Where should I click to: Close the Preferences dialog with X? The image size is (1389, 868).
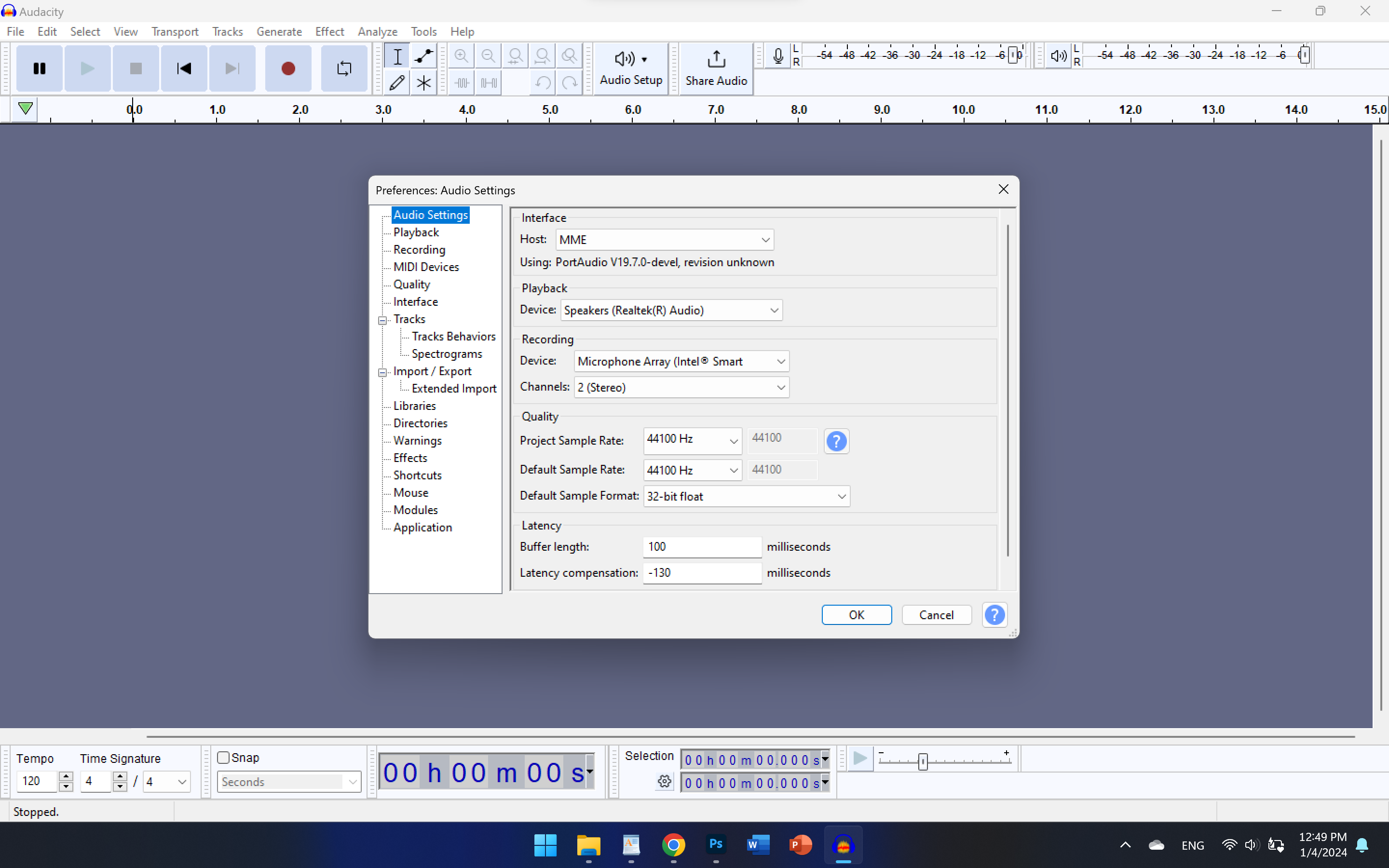tap(1003, 190)
